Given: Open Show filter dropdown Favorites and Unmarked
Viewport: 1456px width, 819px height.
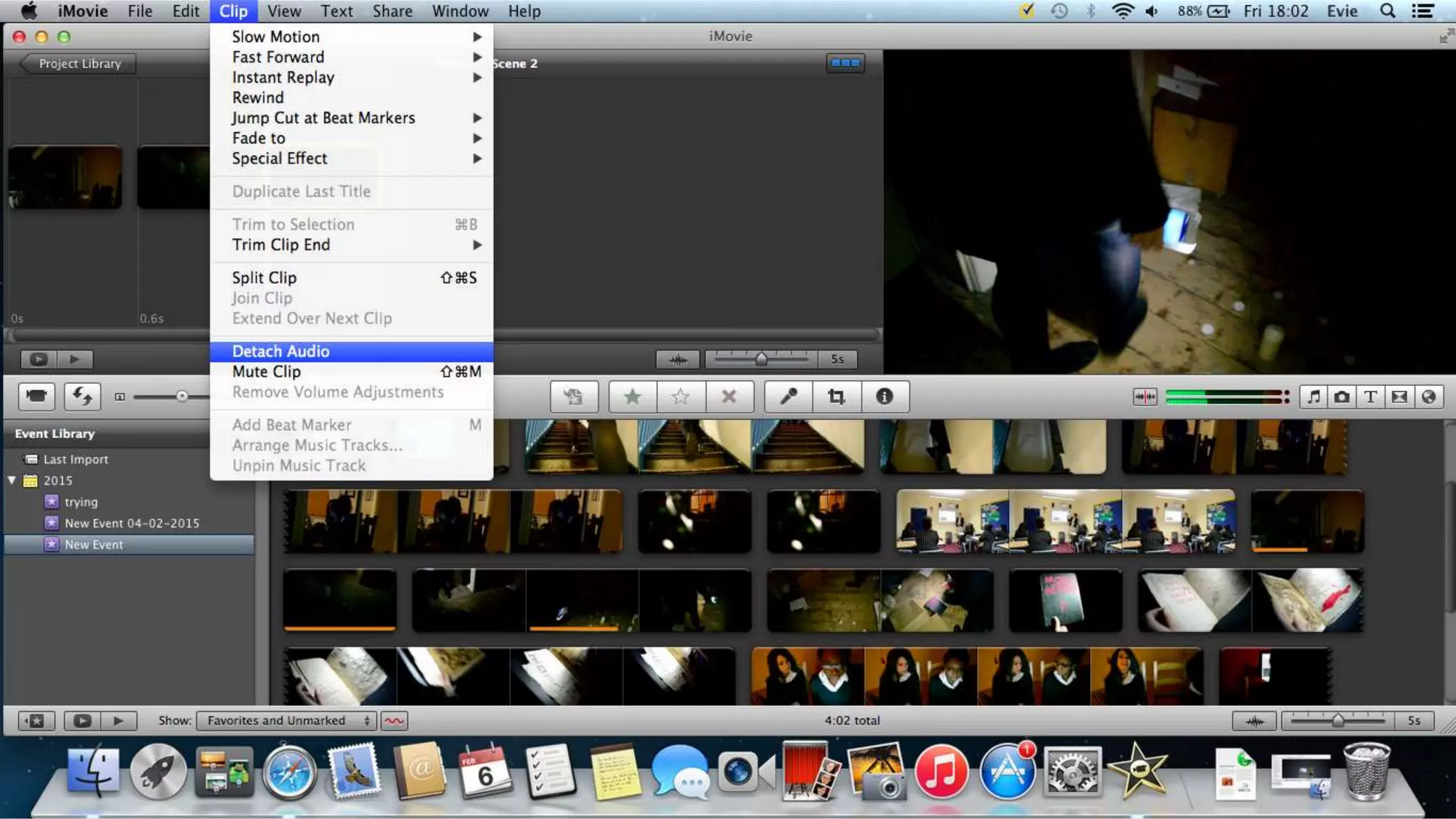Looking at the screenshot, I should (287, 721).
